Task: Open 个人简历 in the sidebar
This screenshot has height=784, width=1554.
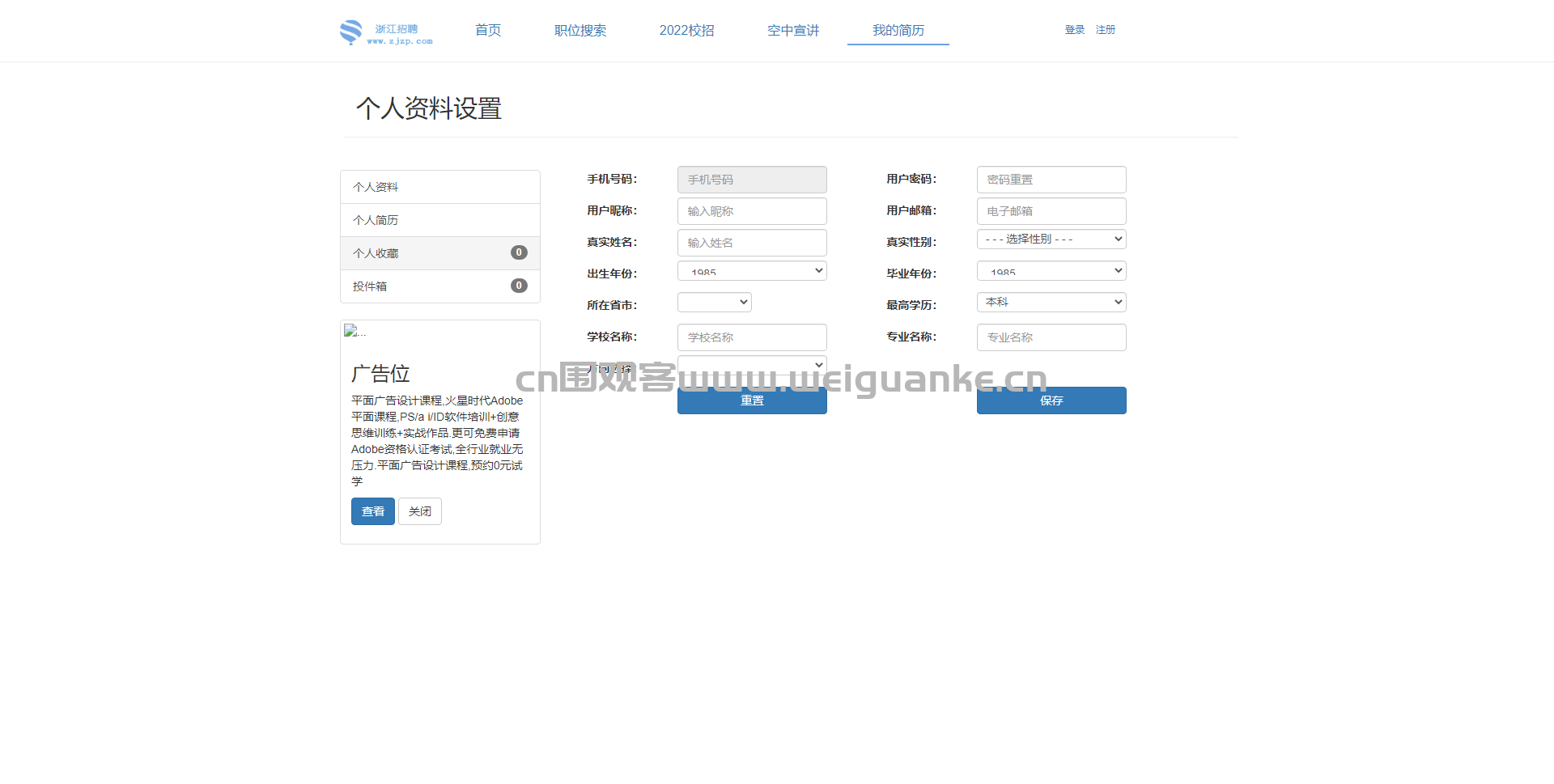Action: click(440, 220)
